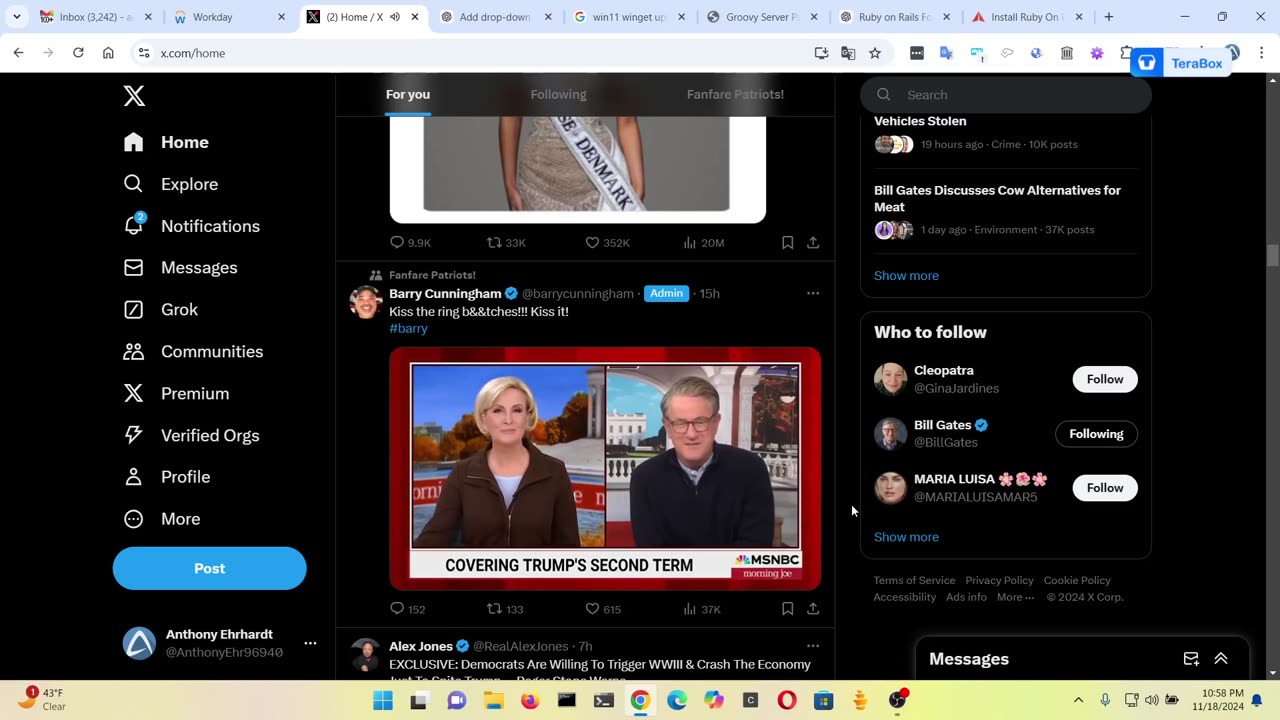Show hidden system tray icons
This screenshot has width=1280, height=720.
coord(1078,701)
